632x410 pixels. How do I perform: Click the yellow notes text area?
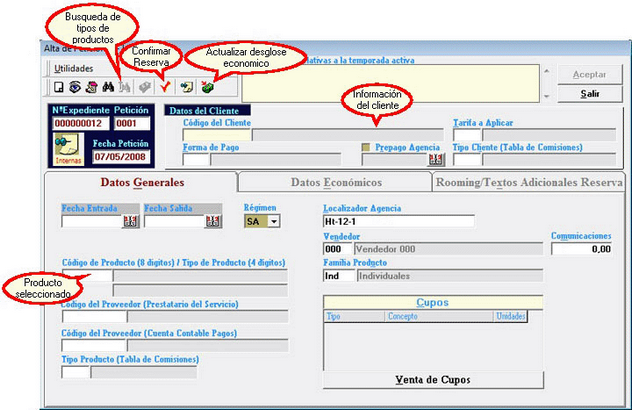(x=391, y=83)
